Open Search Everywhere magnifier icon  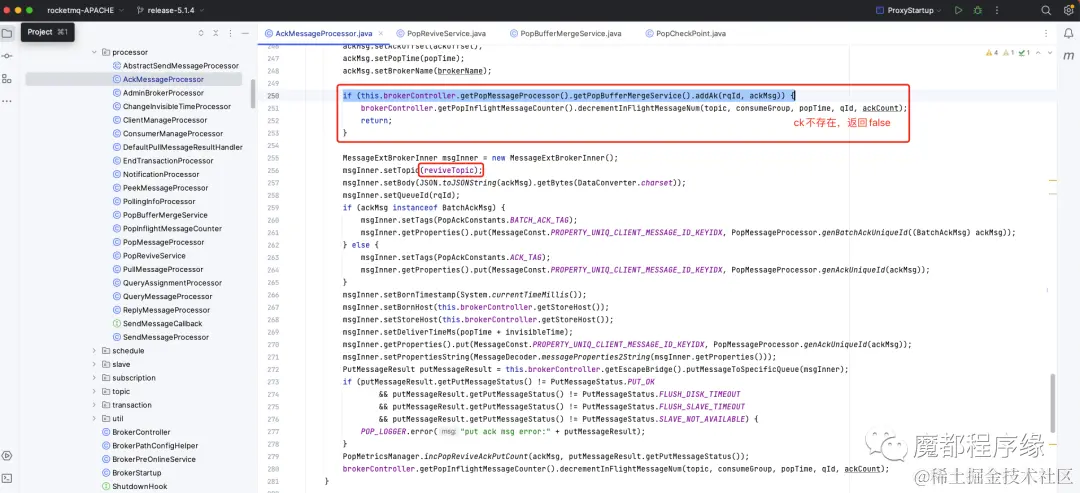click(1046, 10)
